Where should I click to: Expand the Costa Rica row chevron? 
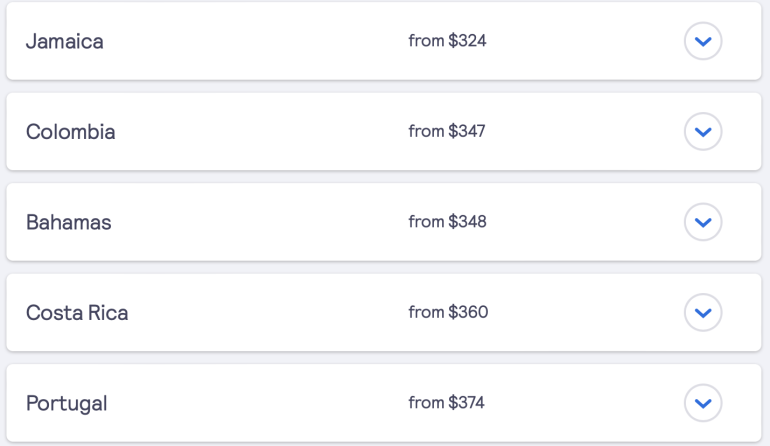(703, 312)
